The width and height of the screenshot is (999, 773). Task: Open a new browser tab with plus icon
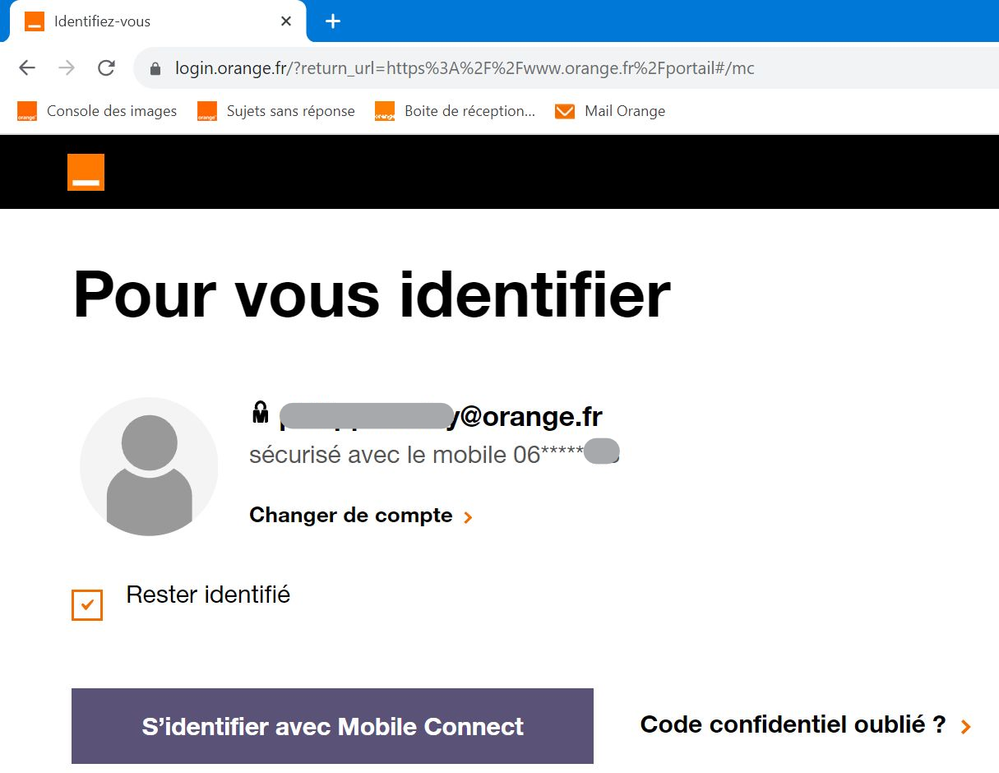tap(333, 21)
